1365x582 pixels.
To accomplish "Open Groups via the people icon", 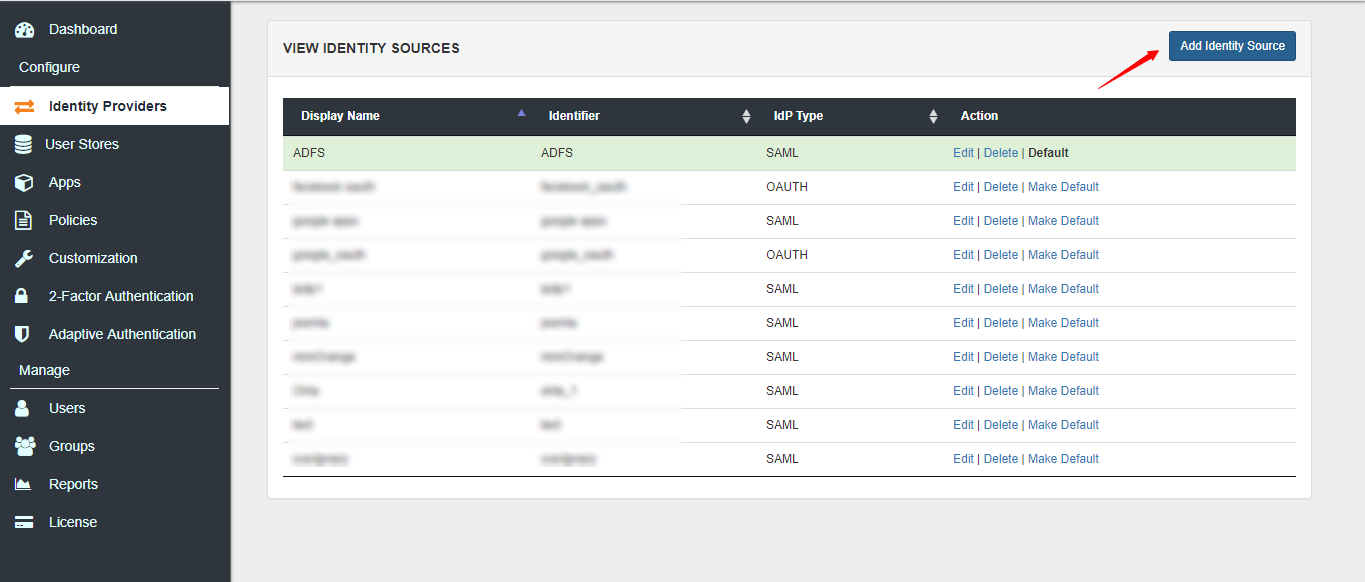I will point(24,445).
